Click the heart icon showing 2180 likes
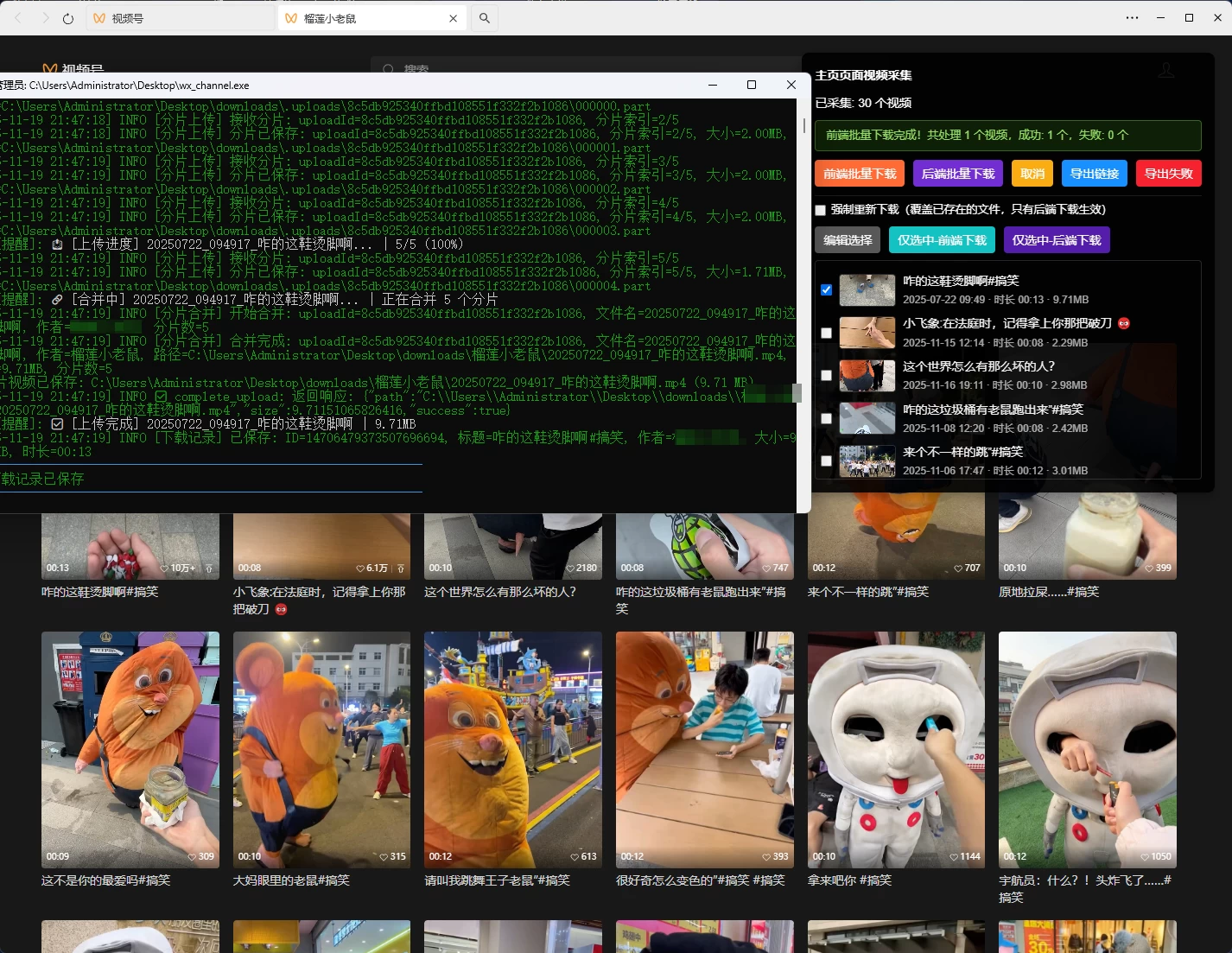 tap(573, 568)
